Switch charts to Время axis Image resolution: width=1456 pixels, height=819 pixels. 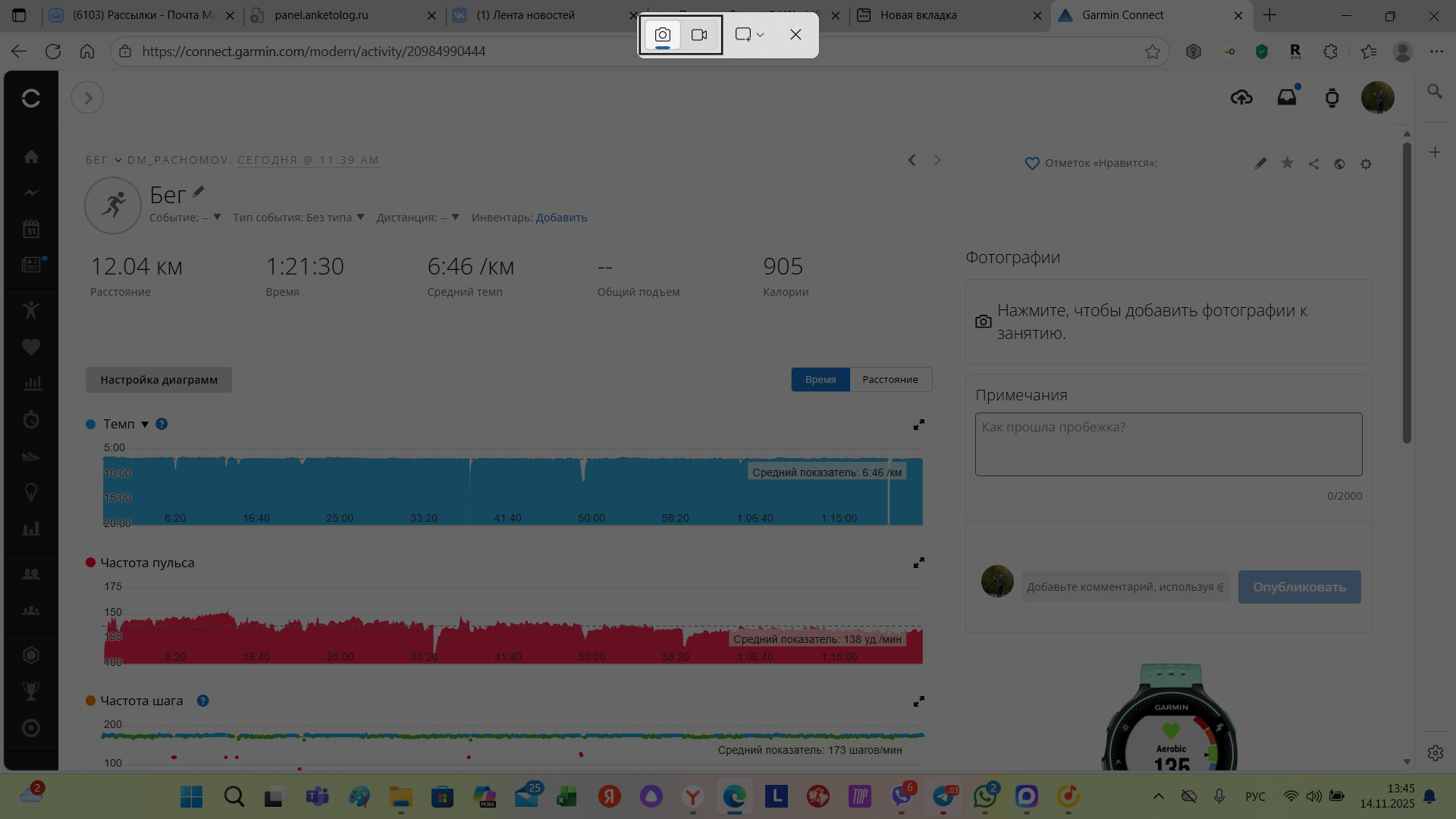pyautogui.click(x=821, y=380)
